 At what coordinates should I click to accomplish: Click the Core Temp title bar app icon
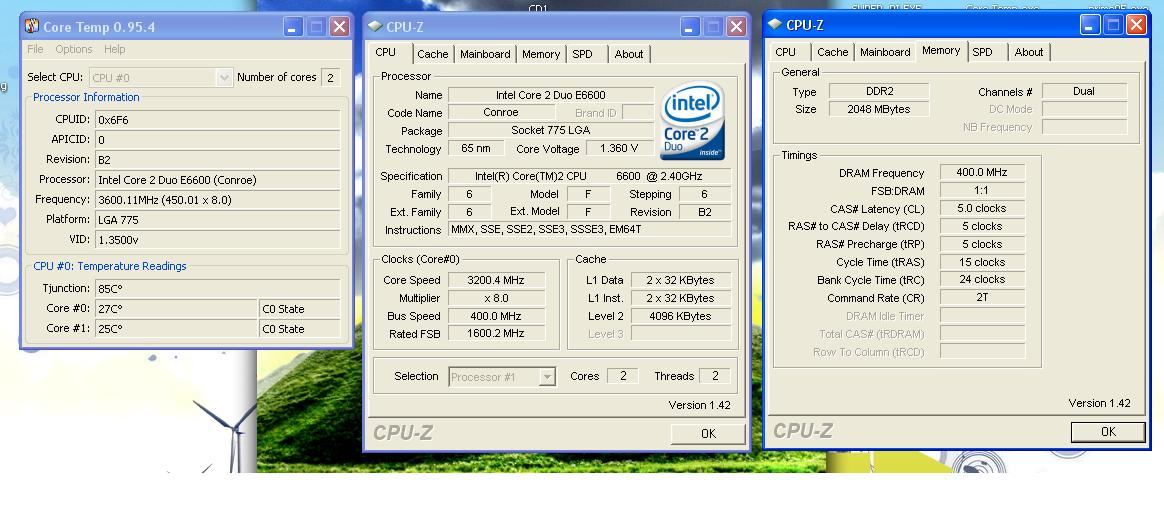coord(31,27)
